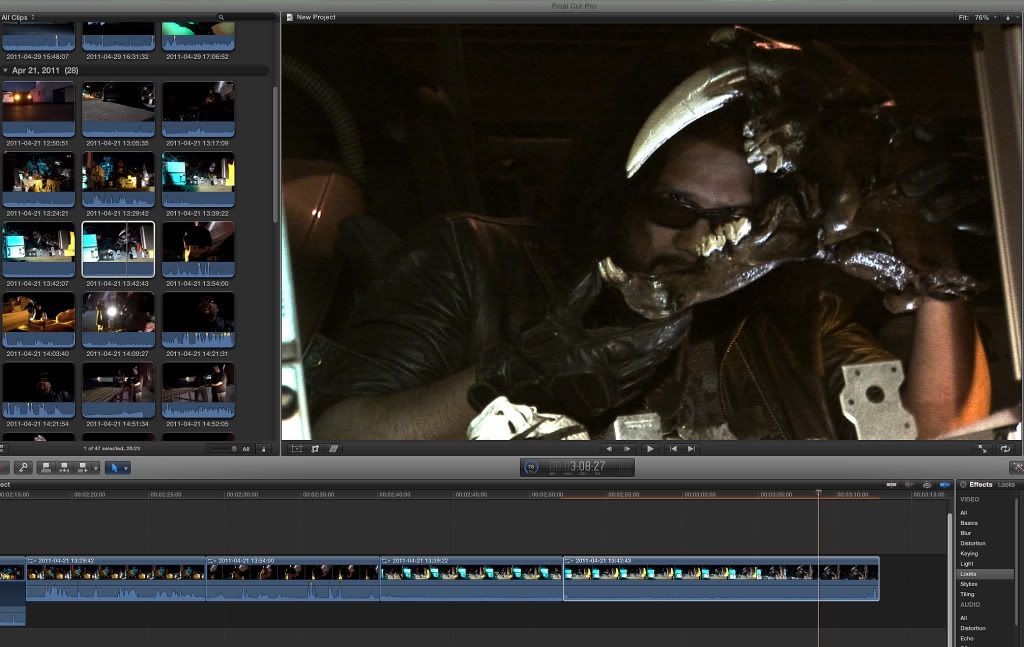Open the edit options dropdown arrow

point(96,467)
